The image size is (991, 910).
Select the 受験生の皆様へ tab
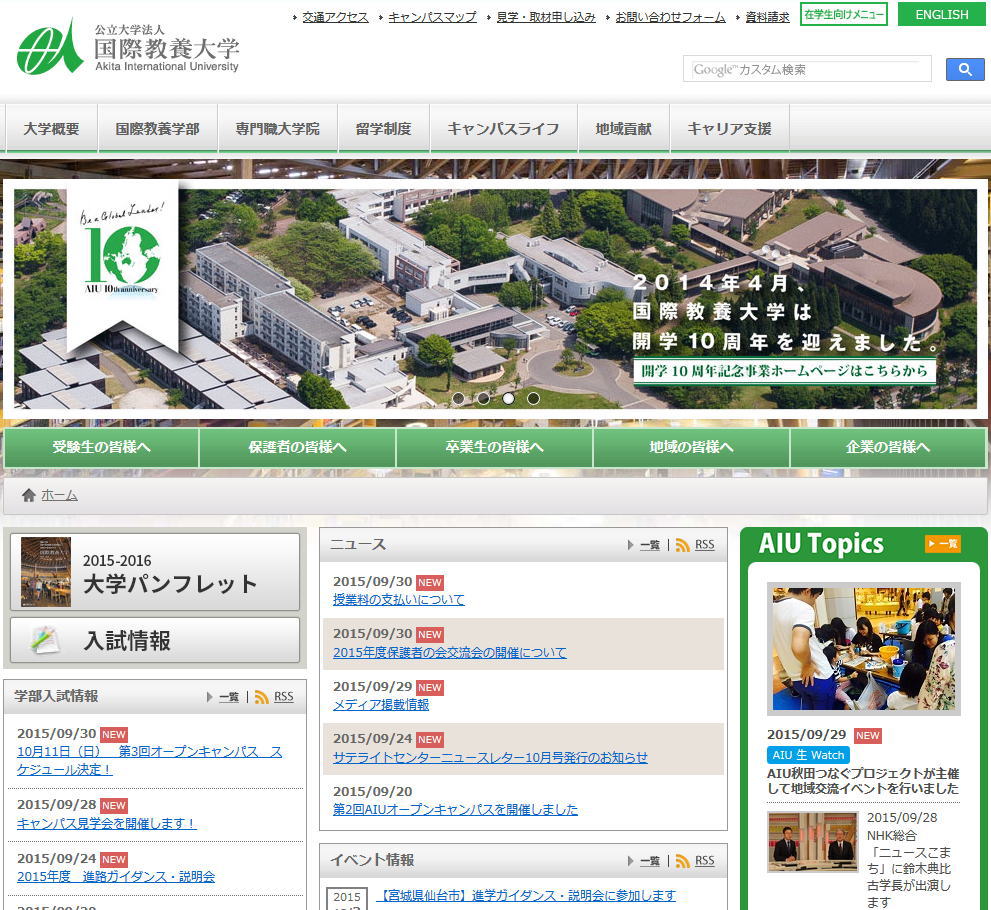coord(101,447)
